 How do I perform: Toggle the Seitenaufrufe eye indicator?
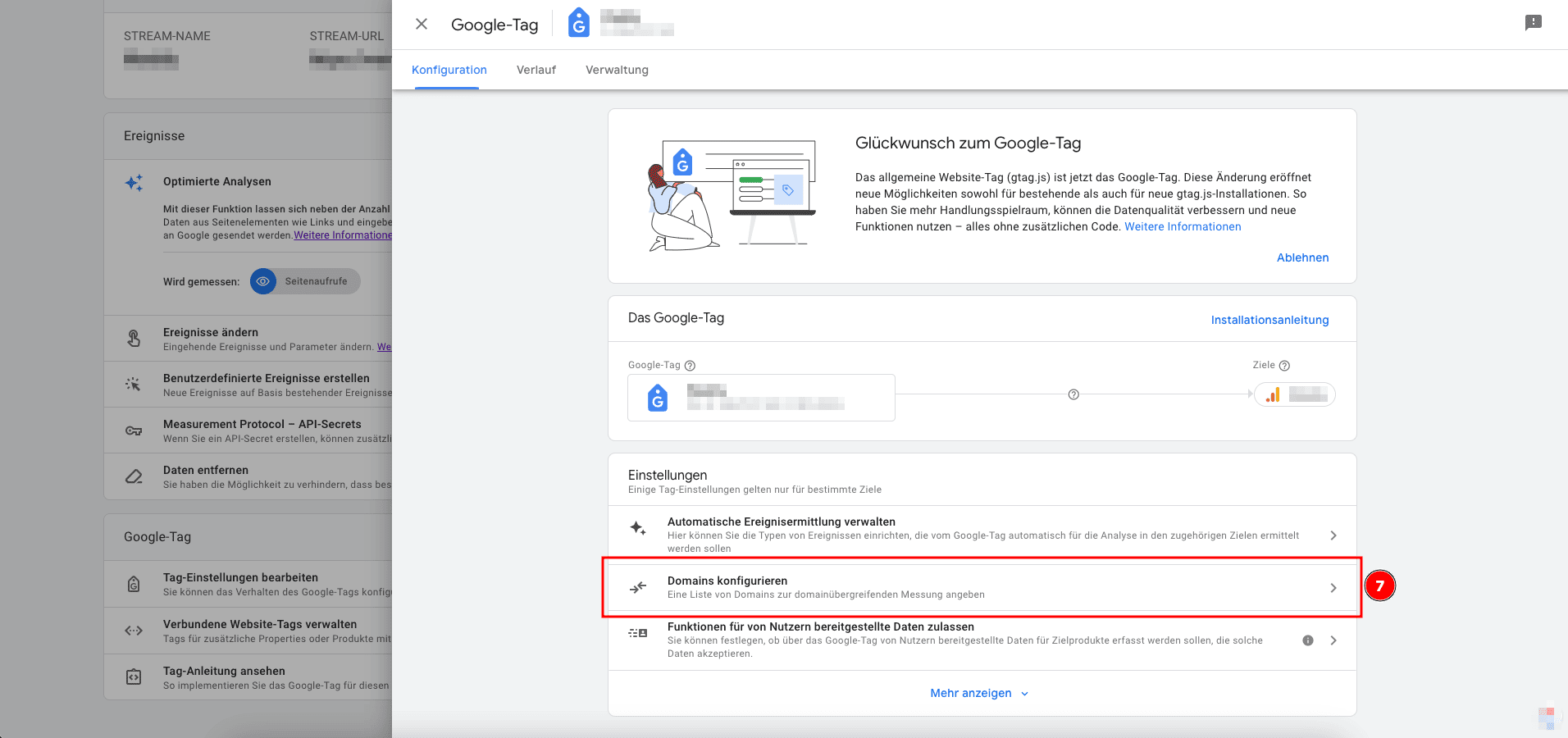tap(263, 281)
